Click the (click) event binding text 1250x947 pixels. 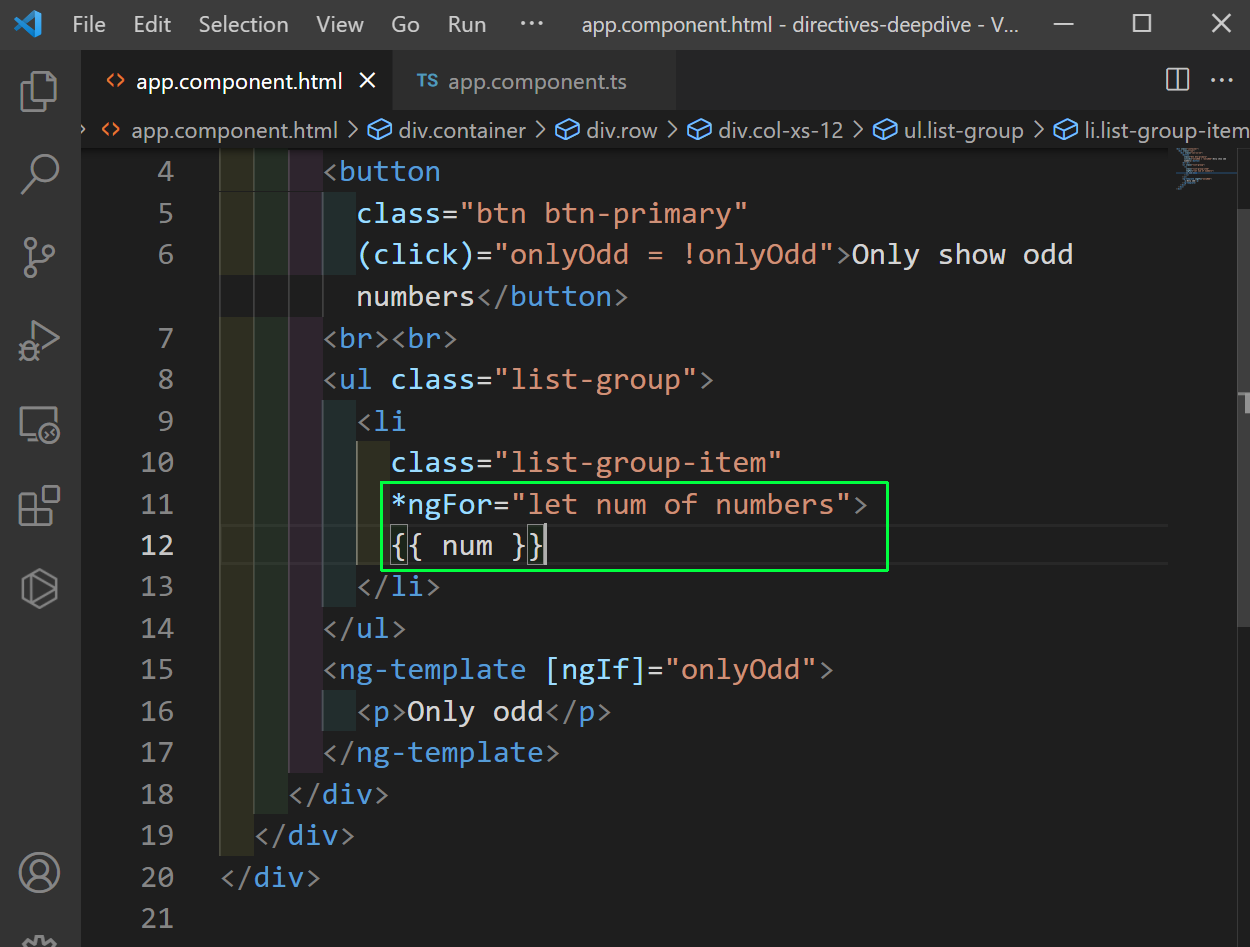(x=415, y=255)
